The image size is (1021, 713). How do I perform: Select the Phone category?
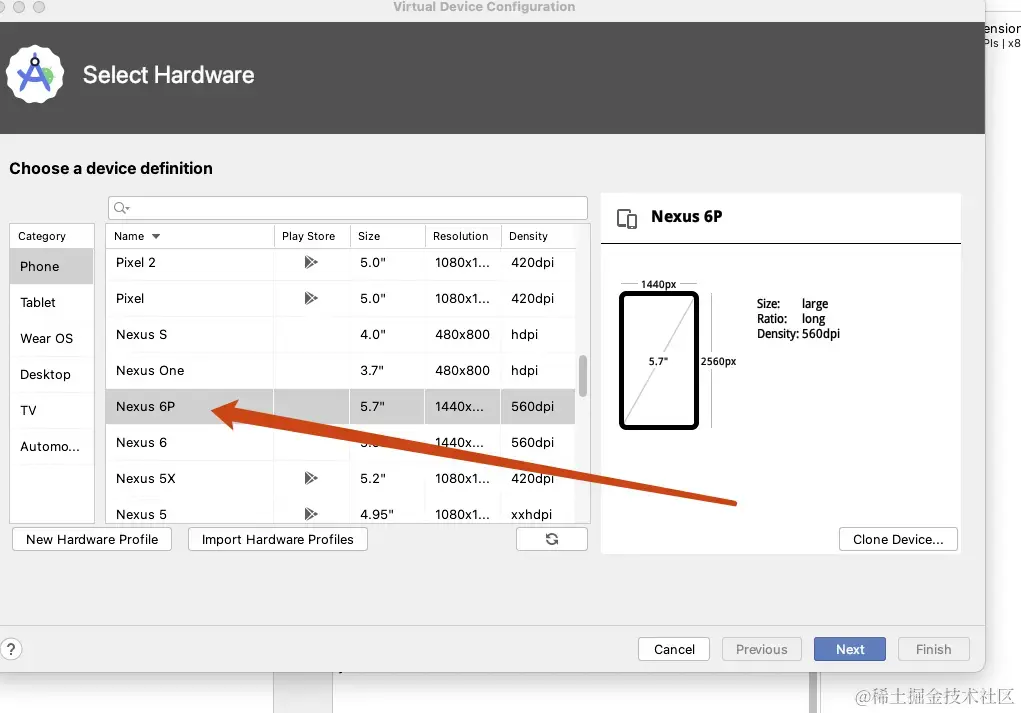51,266
